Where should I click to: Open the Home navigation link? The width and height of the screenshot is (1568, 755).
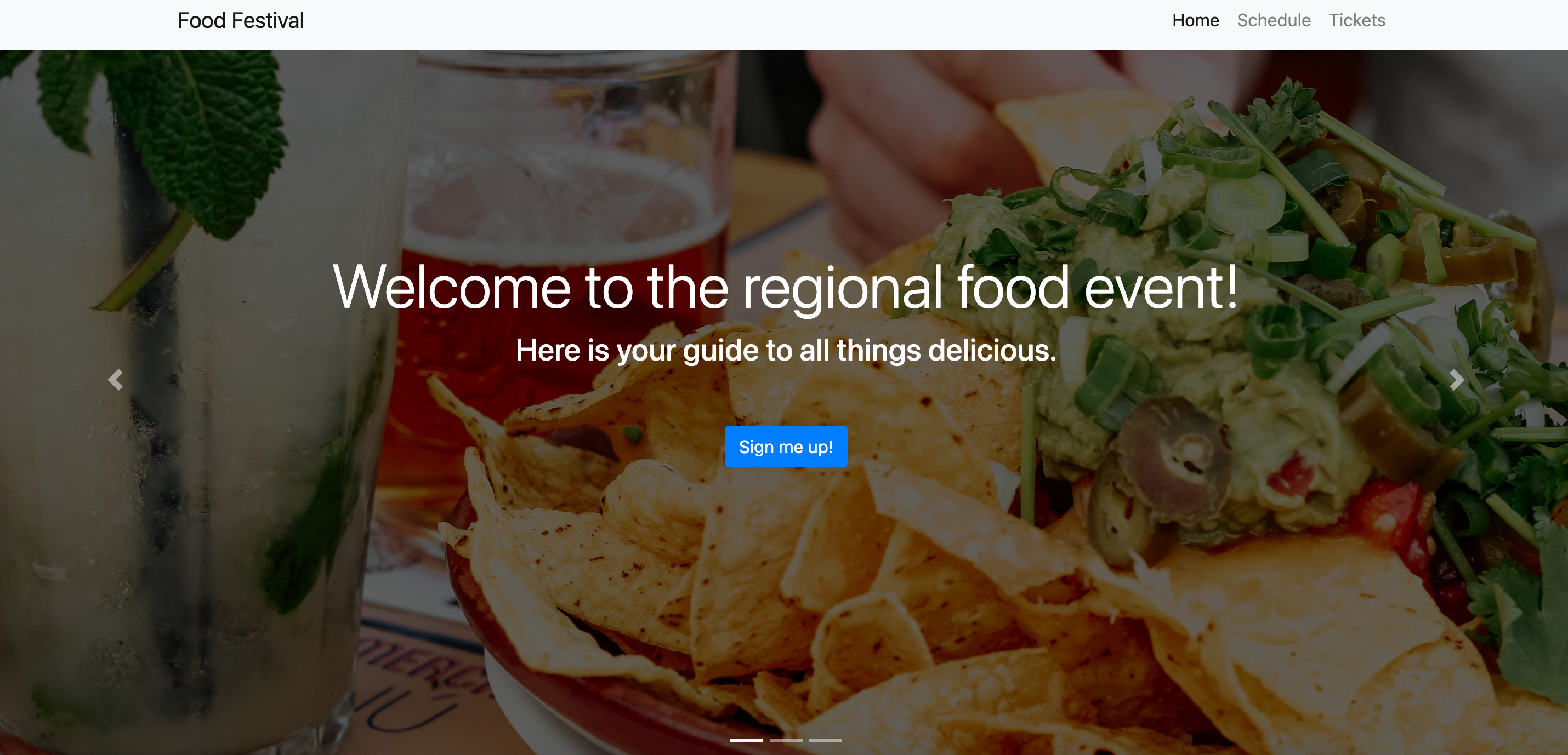[x=1195, y=21]
